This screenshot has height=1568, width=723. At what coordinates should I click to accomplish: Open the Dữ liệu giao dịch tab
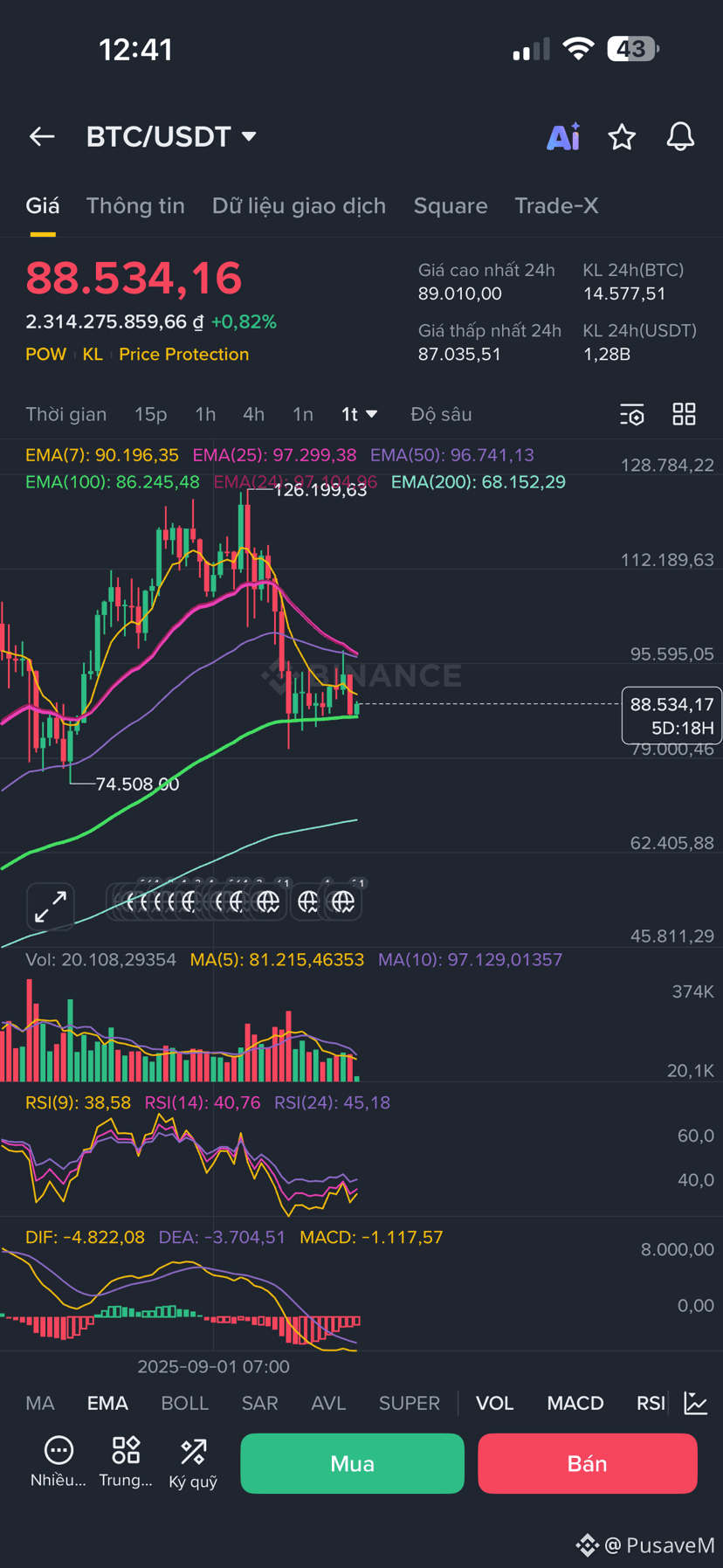click(299, 206)
